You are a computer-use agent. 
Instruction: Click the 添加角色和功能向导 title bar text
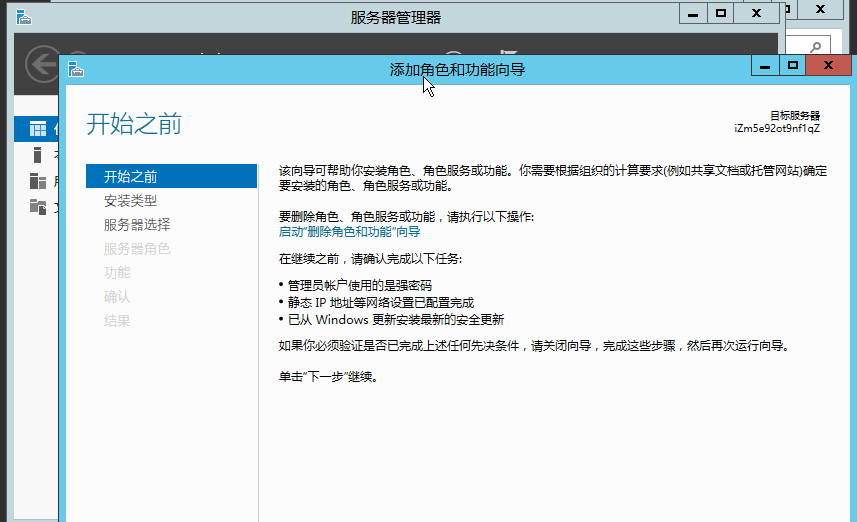tap(457, 69)
